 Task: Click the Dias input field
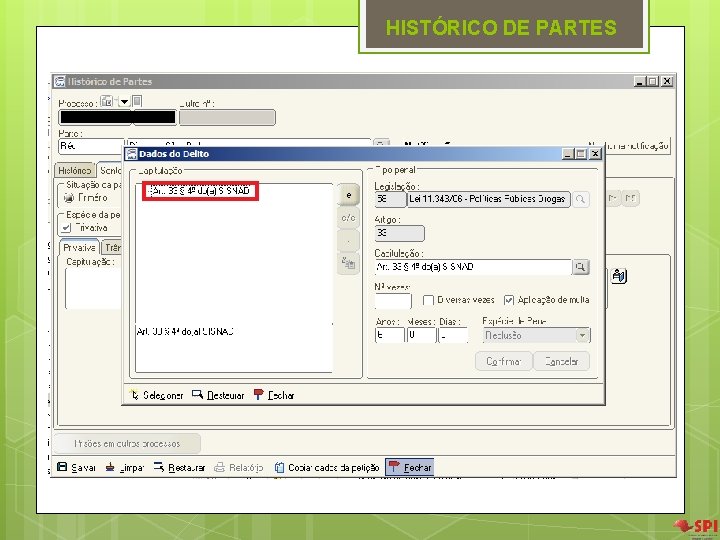click(x=453, y=335)
